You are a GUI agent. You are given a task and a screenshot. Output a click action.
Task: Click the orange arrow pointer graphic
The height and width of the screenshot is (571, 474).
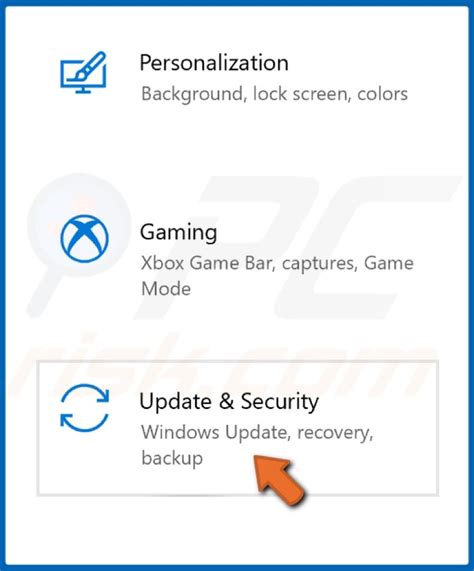(x=279, y=480)
